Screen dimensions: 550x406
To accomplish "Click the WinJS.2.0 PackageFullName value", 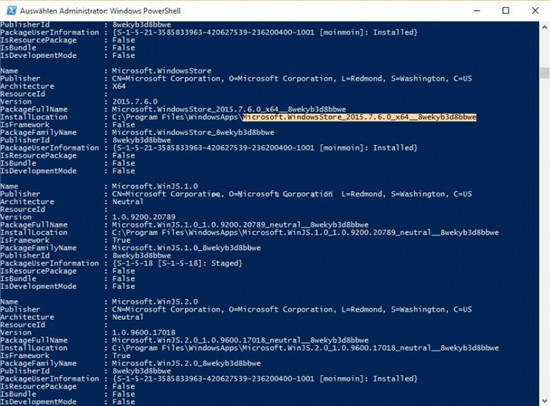I will (240, 340).
